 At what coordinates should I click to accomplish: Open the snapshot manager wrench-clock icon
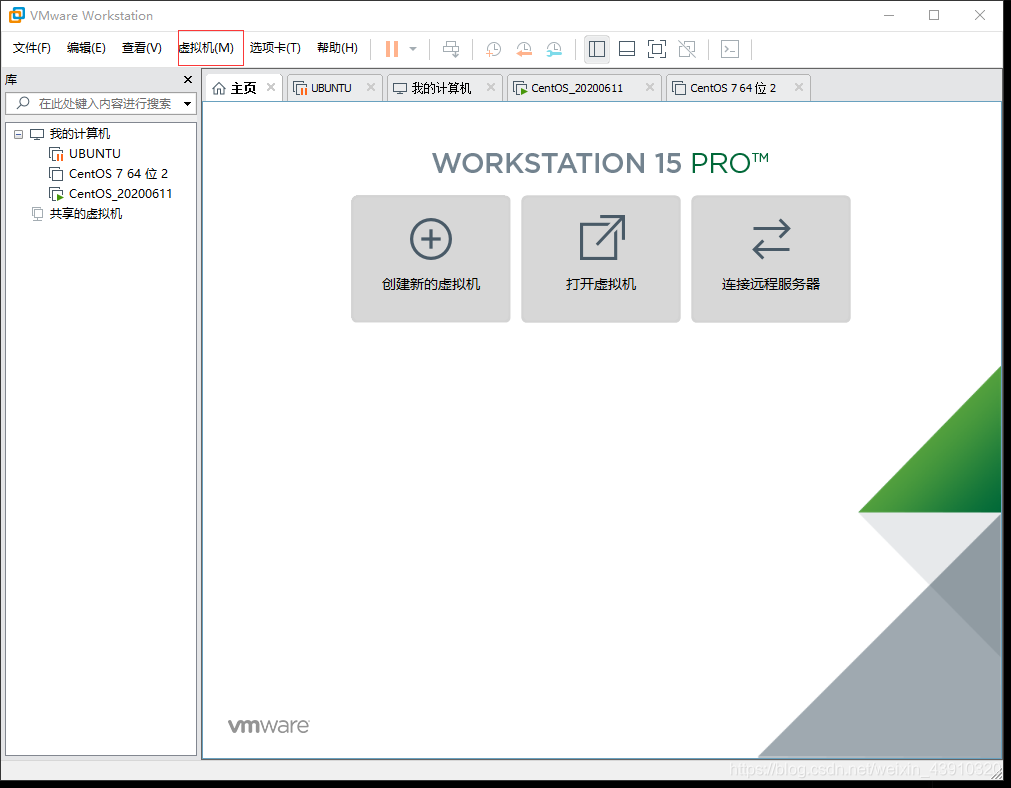click(x=555, y=49)
